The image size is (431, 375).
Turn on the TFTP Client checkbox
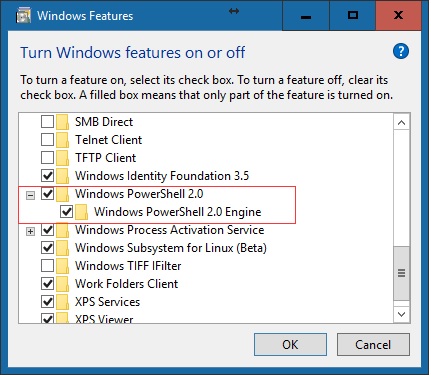pyautogui.click(x=47, y=158)
